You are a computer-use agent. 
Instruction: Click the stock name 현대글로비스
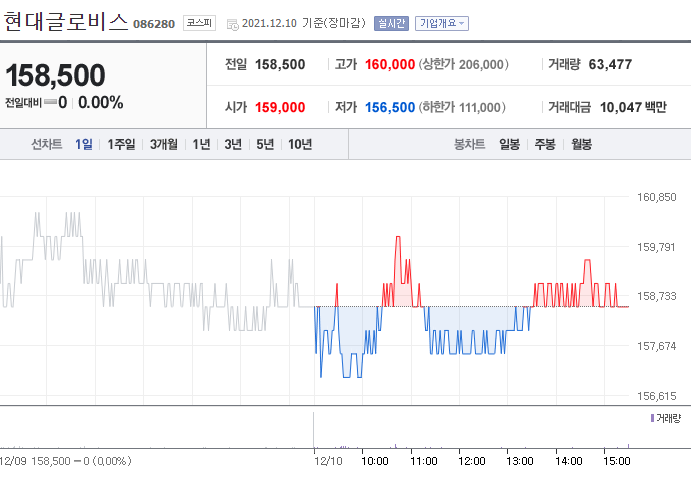66,21
